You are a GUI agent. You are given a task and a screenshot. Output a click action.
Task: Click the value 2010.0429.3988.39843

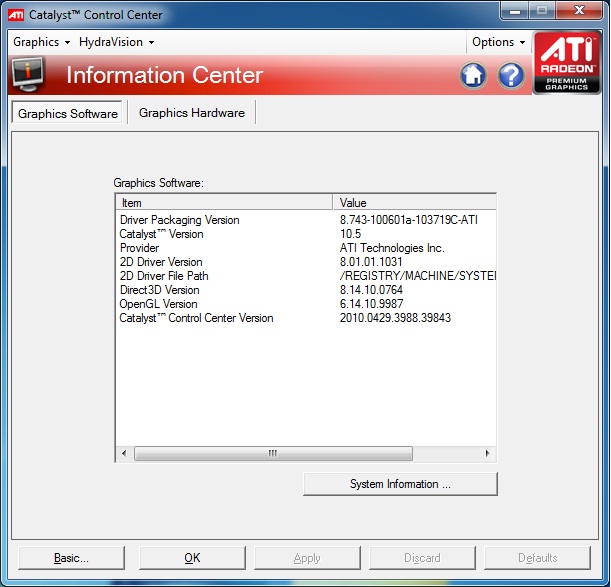pos(395,318)
